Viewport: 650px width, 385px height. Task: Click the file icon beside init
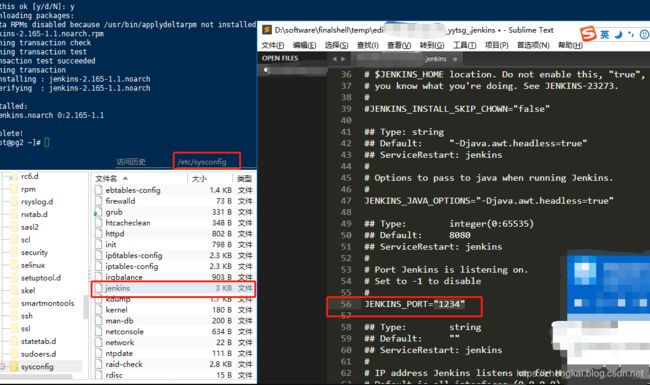point(98,245)
